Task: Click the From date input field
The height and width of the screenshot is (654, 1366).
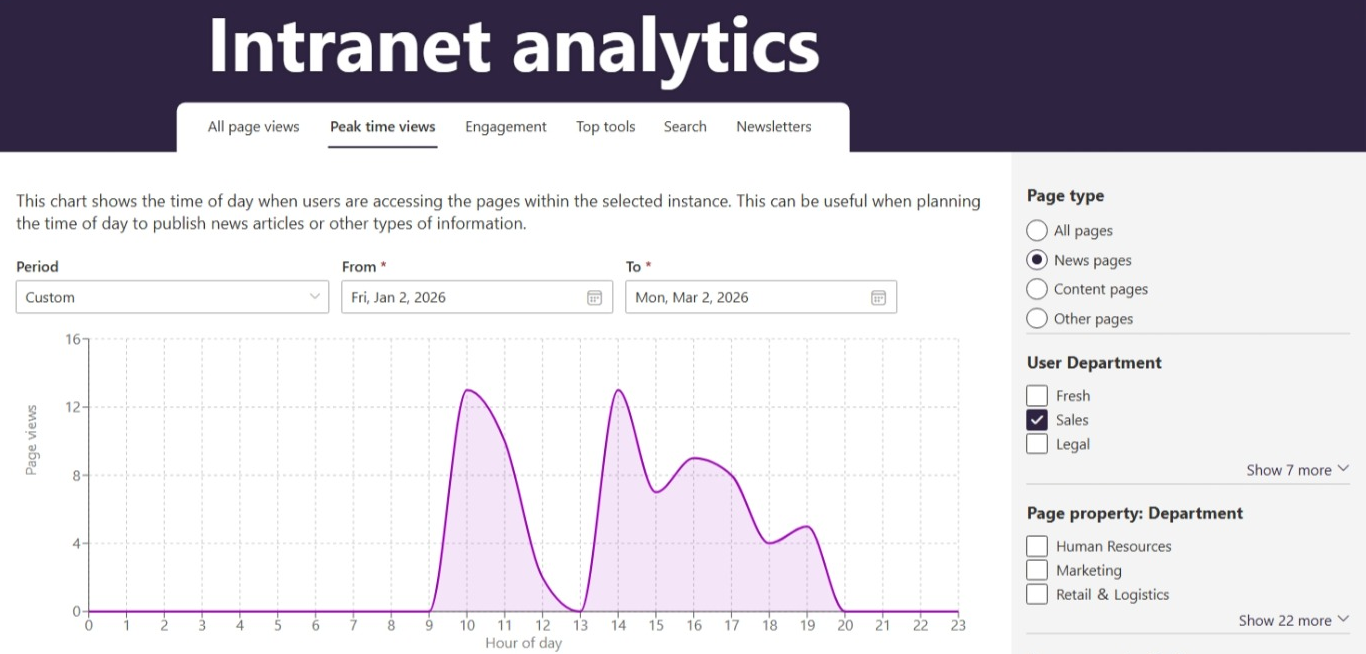Action: [460, 297]
